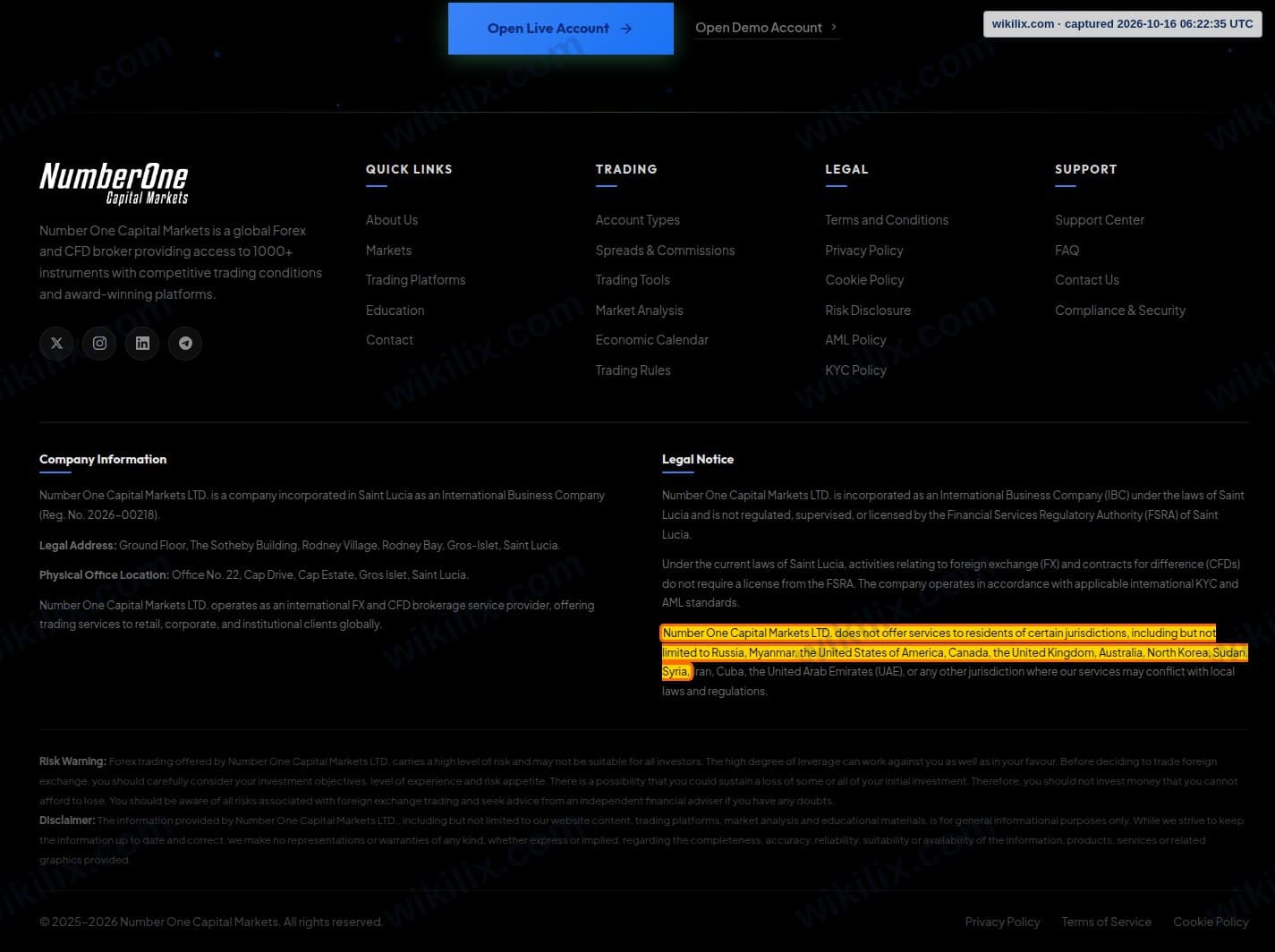
Task: Click the Disclaimer label
Action: [x=67, y=820]
